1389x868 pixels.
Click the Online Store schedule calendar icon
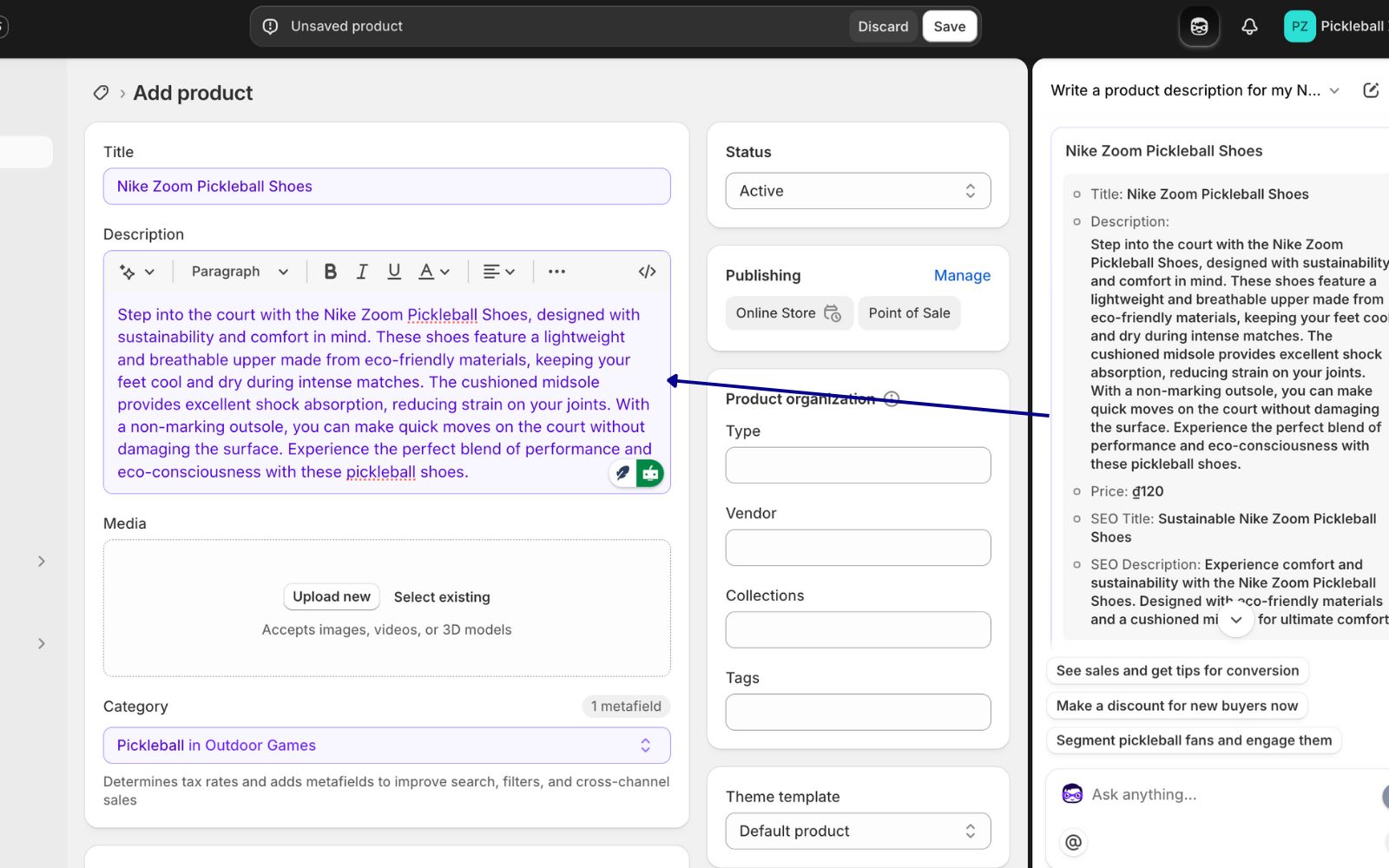point(833,313)
